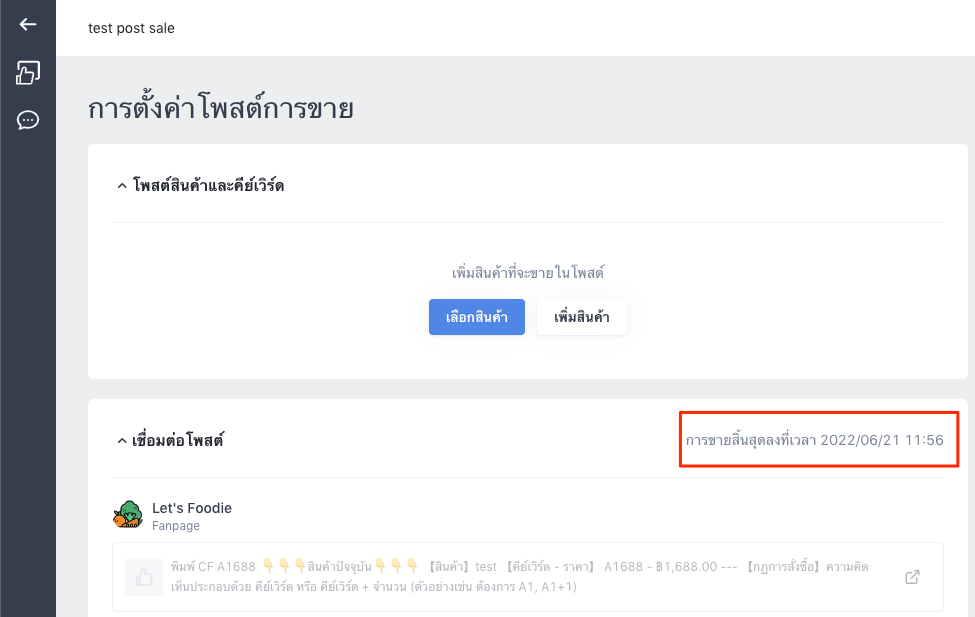975x617 pixels.
Task: Click the โพสต์สินค้าและคีย์เวิร์ด section heading
Action: [x=208, y=185]
